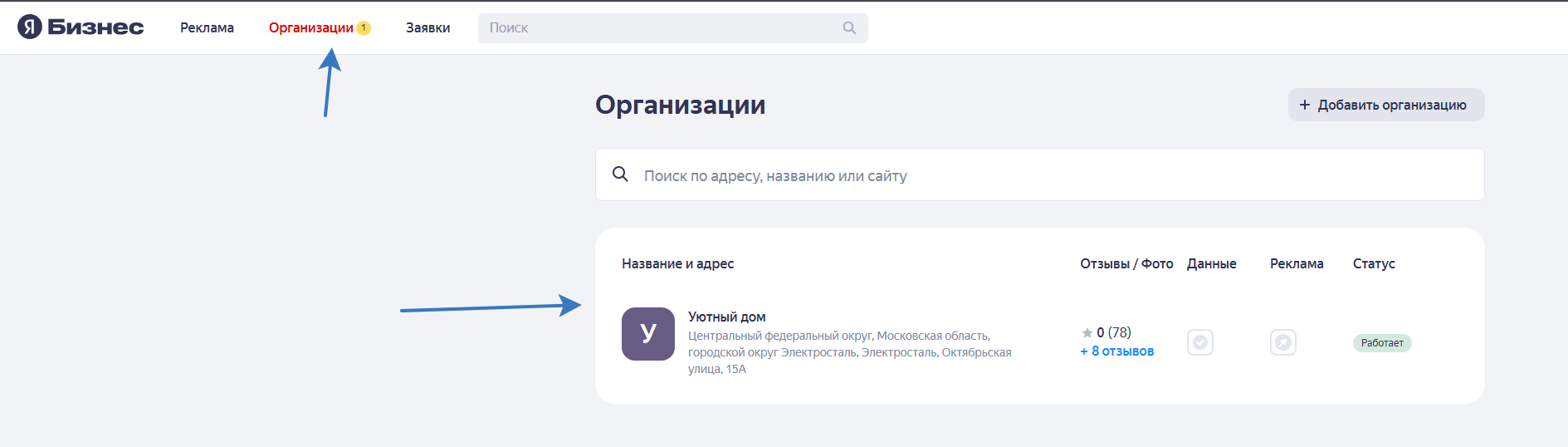
Task: Click the magnifier icon in top search bar
Action: [848, 28]
